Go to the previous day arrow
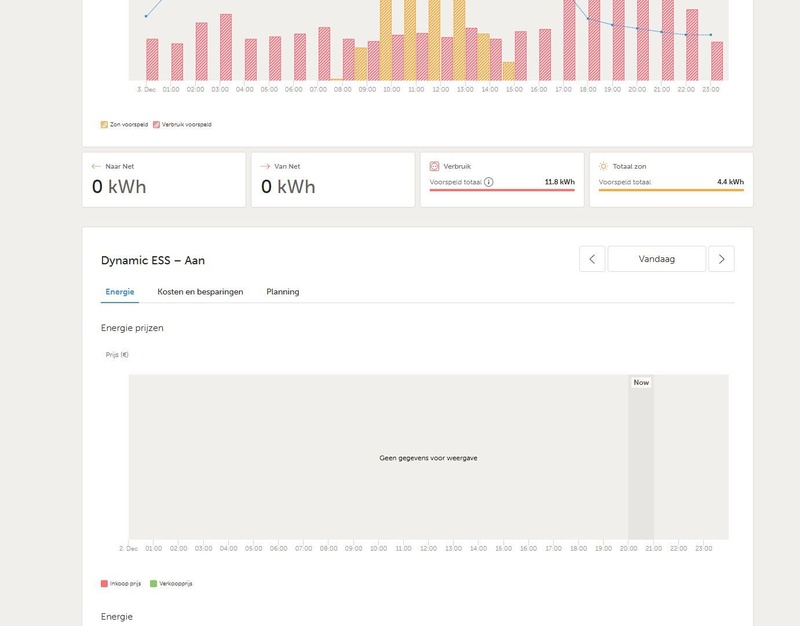Screen dimensions: 800x626 [x=592, y=259]
